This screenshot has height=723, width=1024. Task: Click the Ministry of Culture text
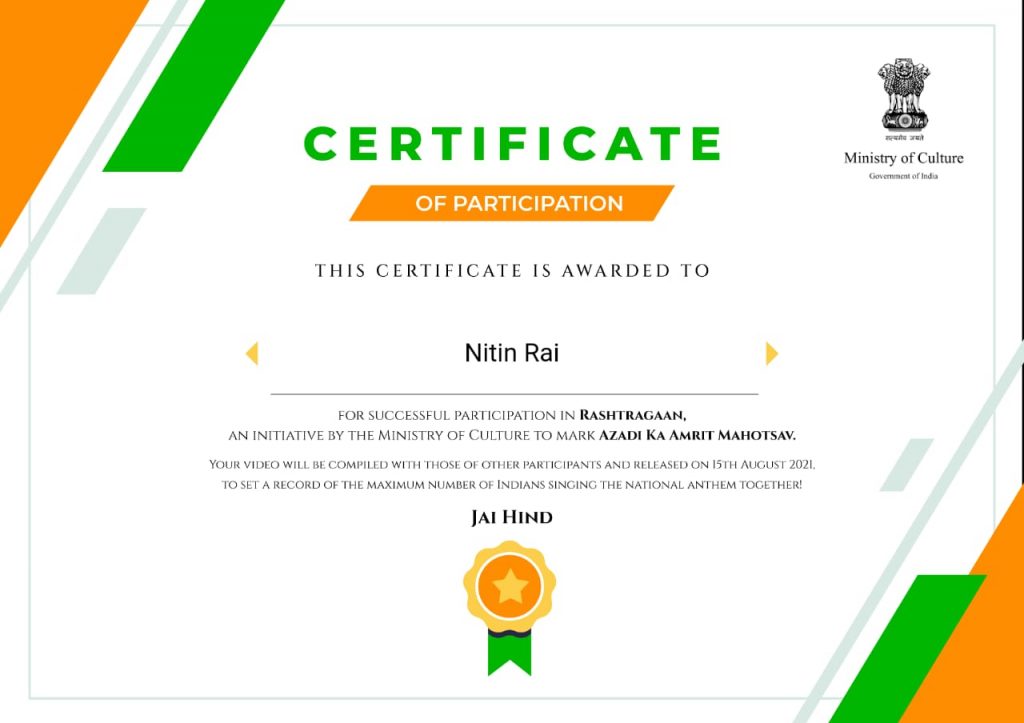point(903,158)
